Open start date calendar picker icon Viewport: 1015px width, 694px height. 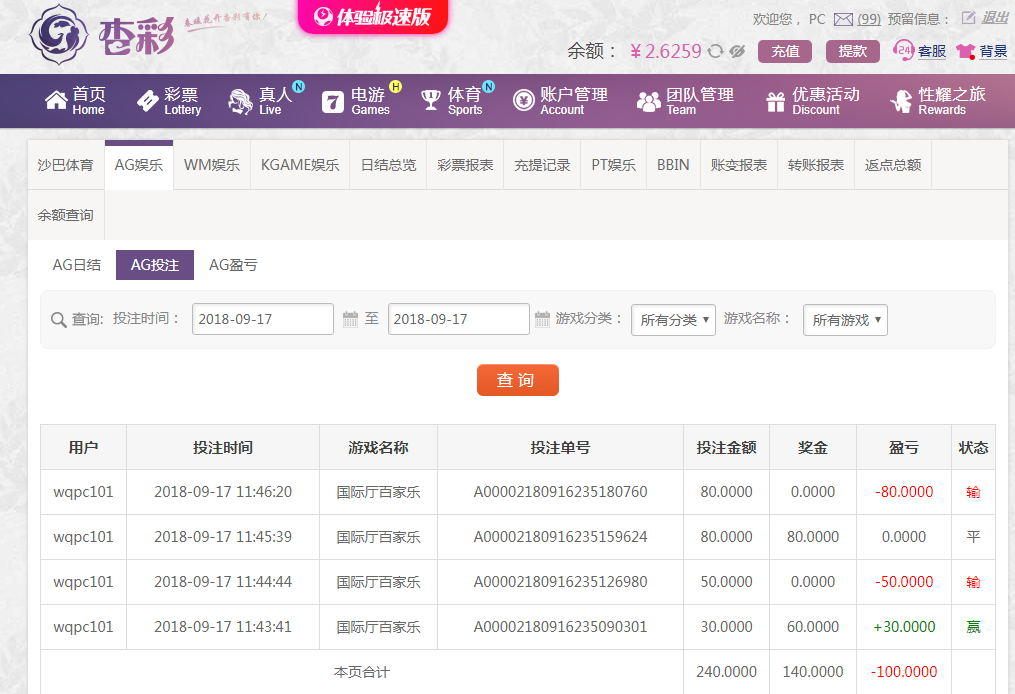click(350, 319)
